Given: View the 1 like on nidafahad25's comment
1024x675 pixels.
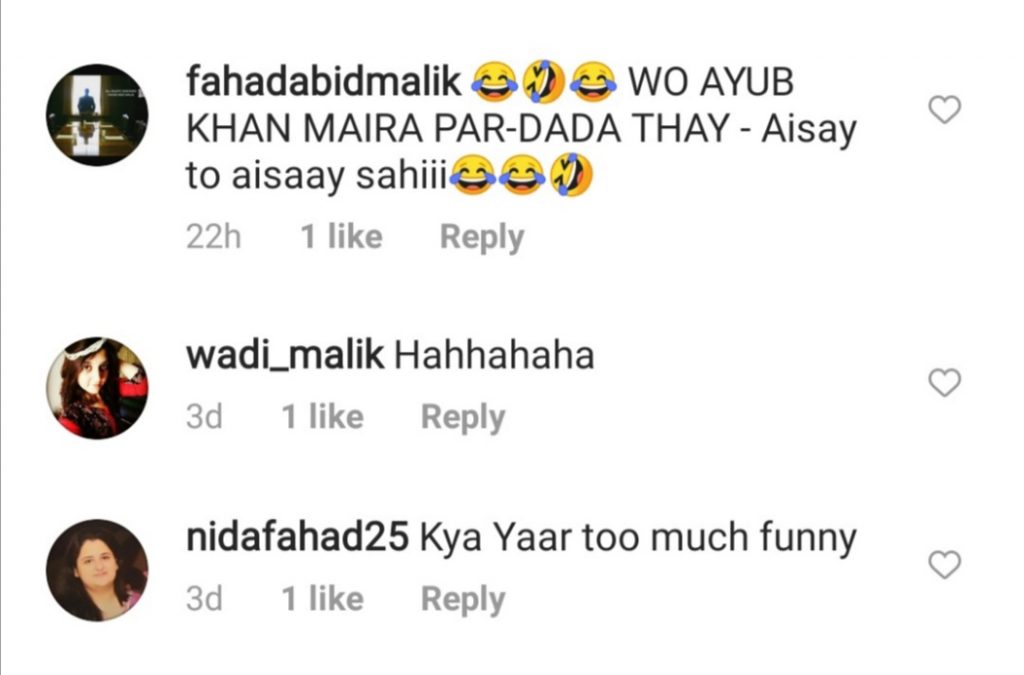Looking at the screenshot, I should (x=323, y=599).
